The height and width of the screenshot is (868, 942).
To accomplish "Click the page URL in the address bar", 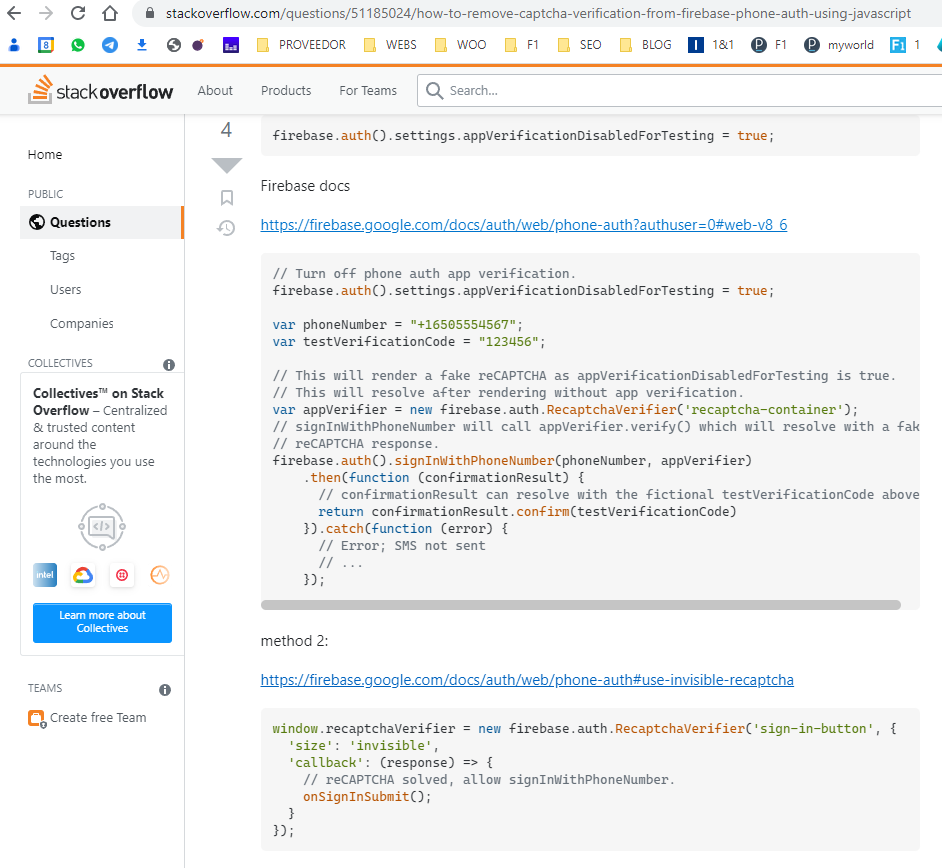I will (538, 13).
